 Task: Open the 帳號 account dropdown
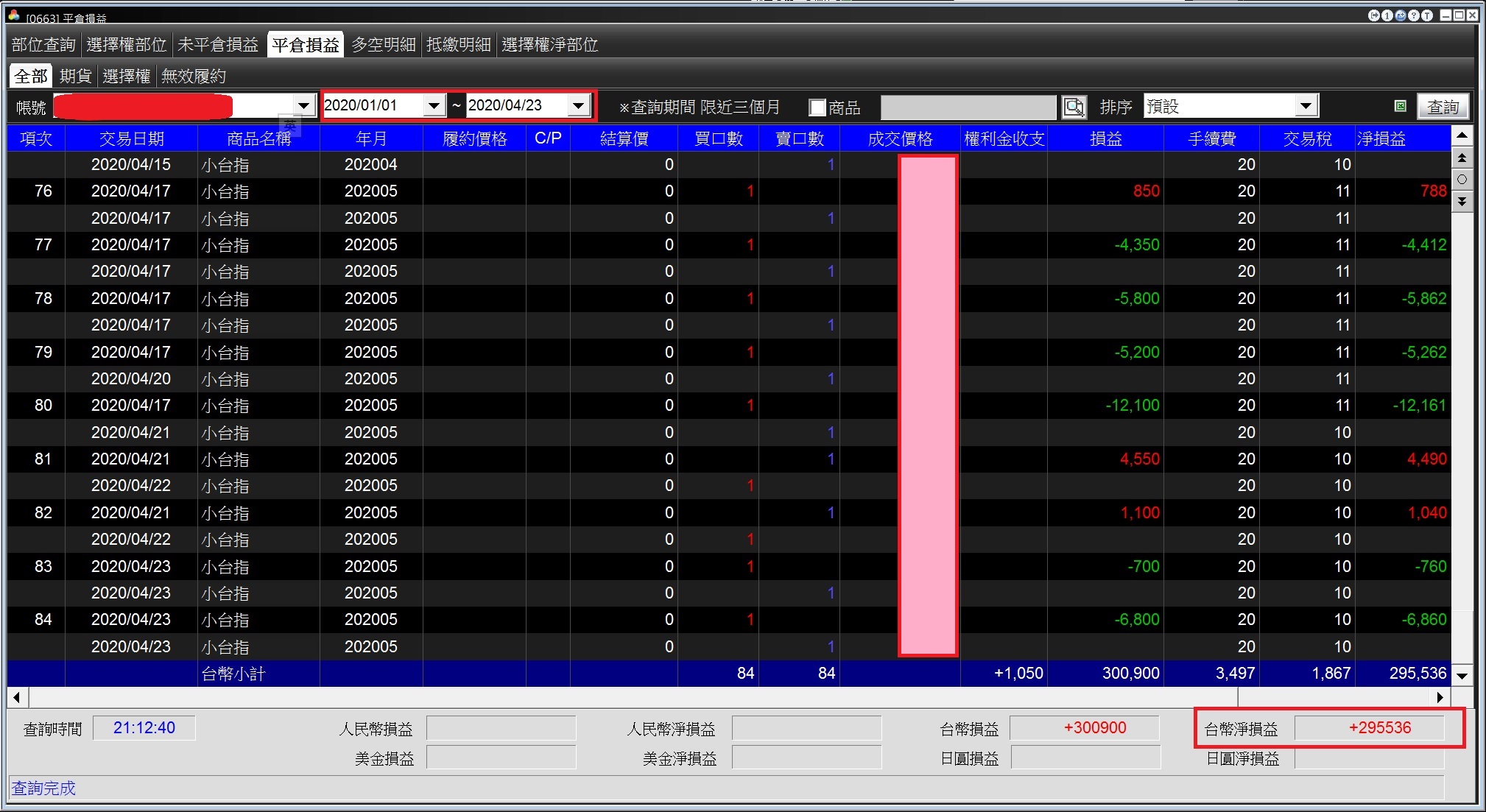click(303, 106)
